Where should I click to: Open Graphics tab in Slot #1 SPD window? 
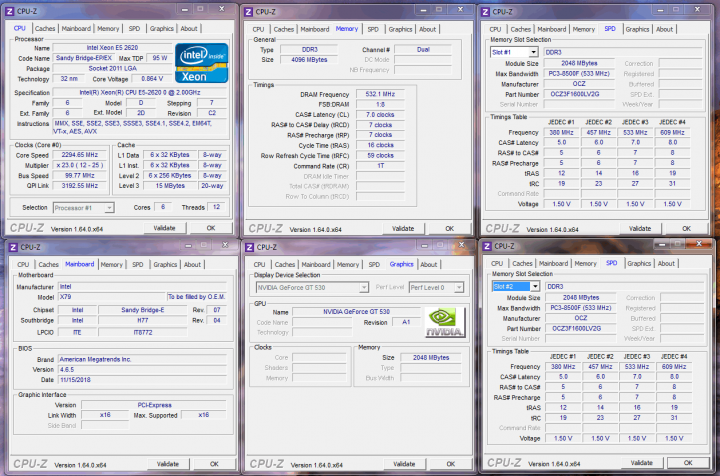point(637,29)
